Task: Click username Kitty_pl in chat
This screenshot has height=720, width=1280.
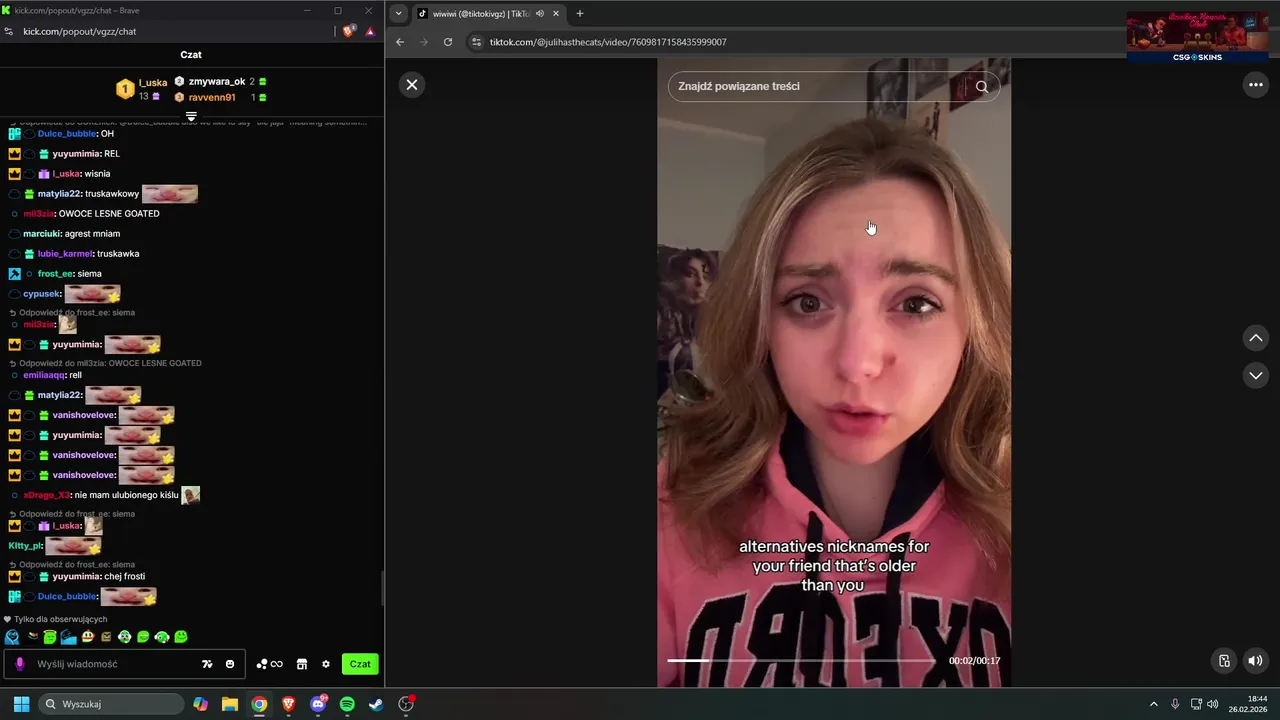Action: [x=25, y=546]
